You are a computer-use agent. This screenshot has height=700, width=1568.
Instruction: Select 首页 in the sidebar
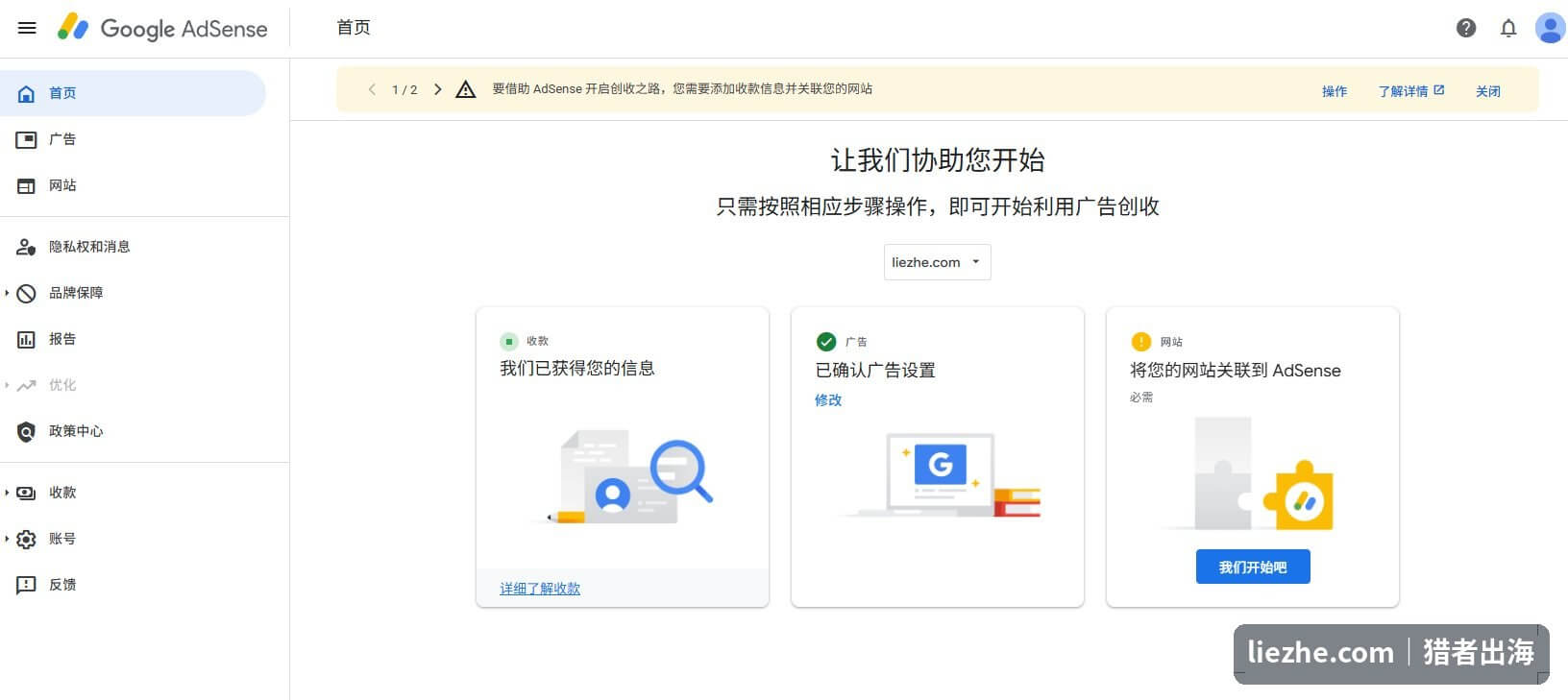pos(133,93)
